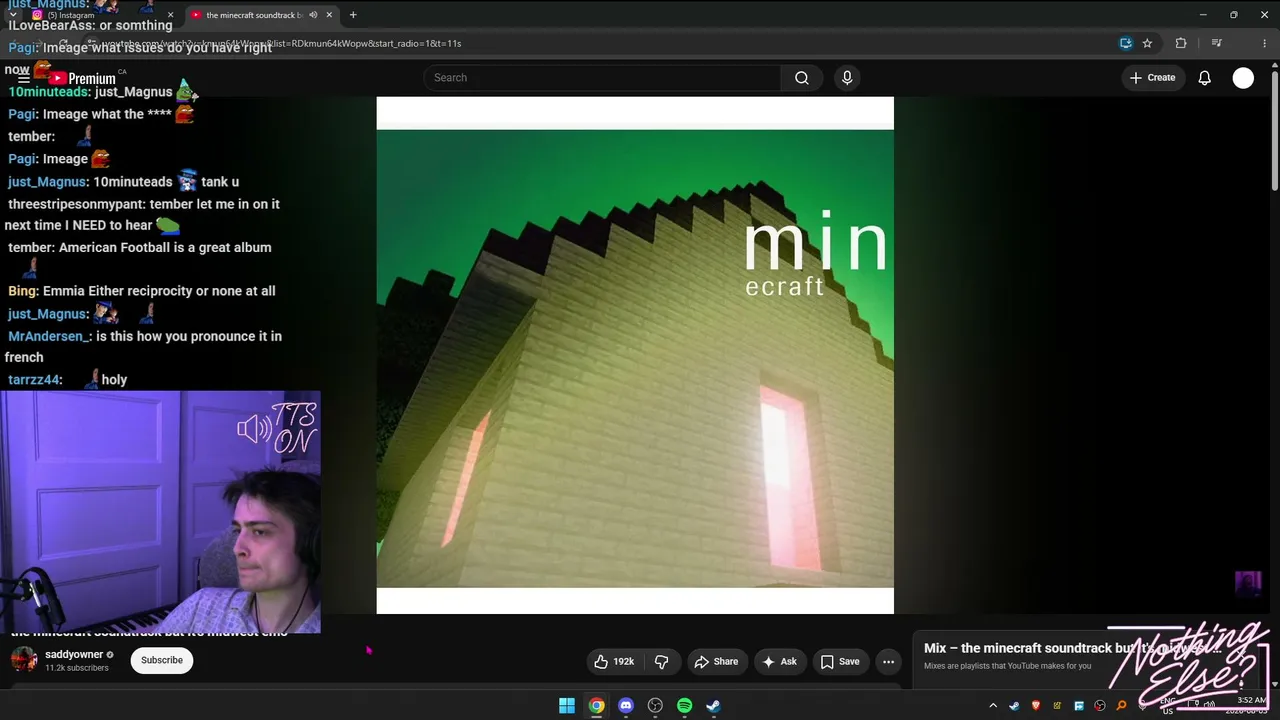Subscribe to saddyowner channel

pos(162,661)
